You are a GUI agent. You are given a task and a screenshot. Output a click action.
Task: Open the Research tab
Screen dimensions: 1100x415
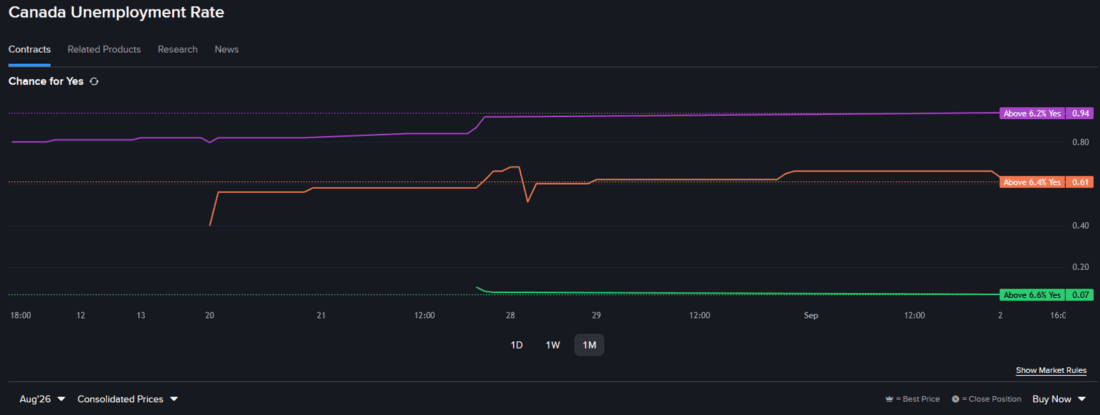(x=177, y=49)
